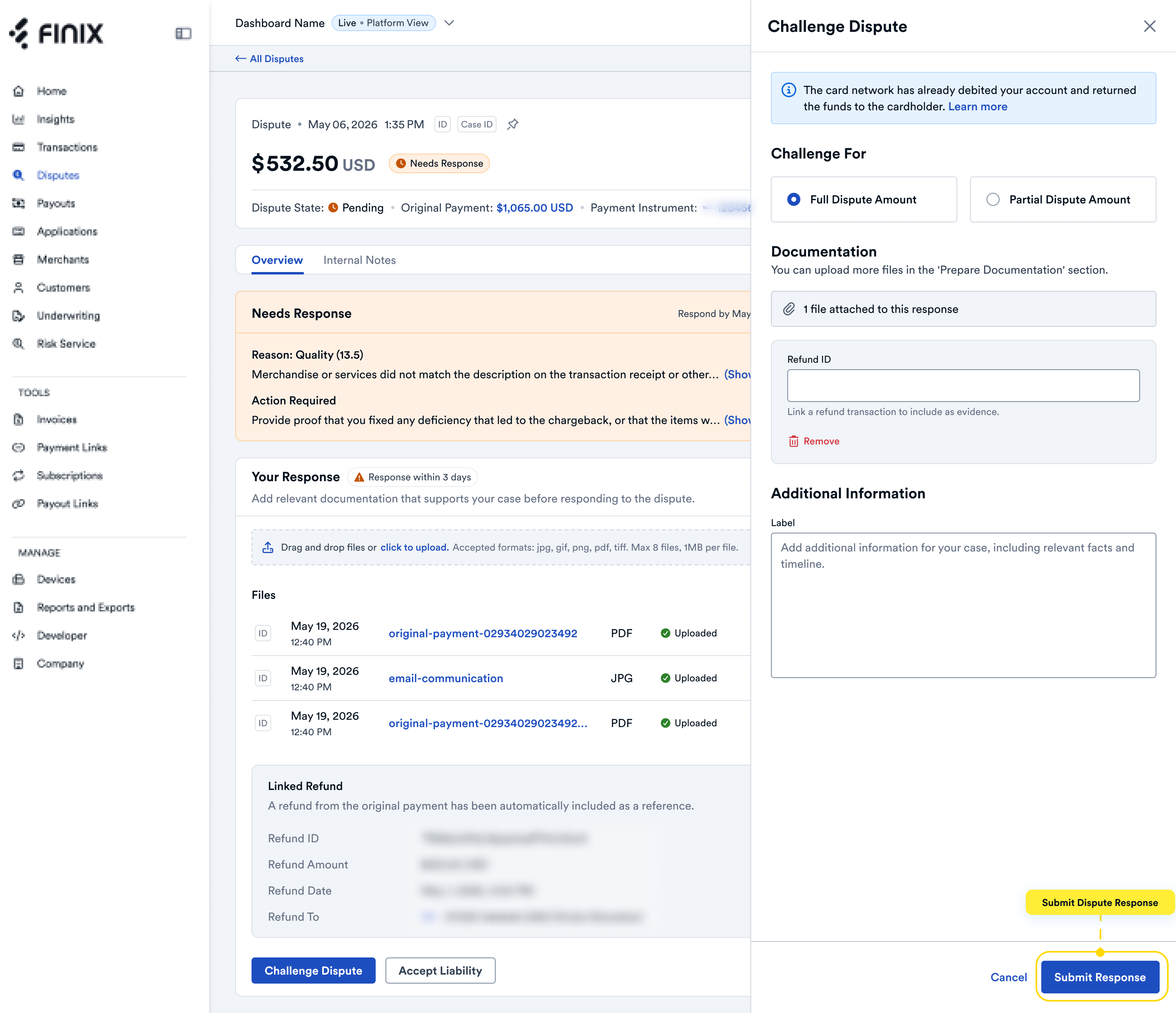
Task: Collapse the sidebar panel icon
Action: click(x=183, y=33)
